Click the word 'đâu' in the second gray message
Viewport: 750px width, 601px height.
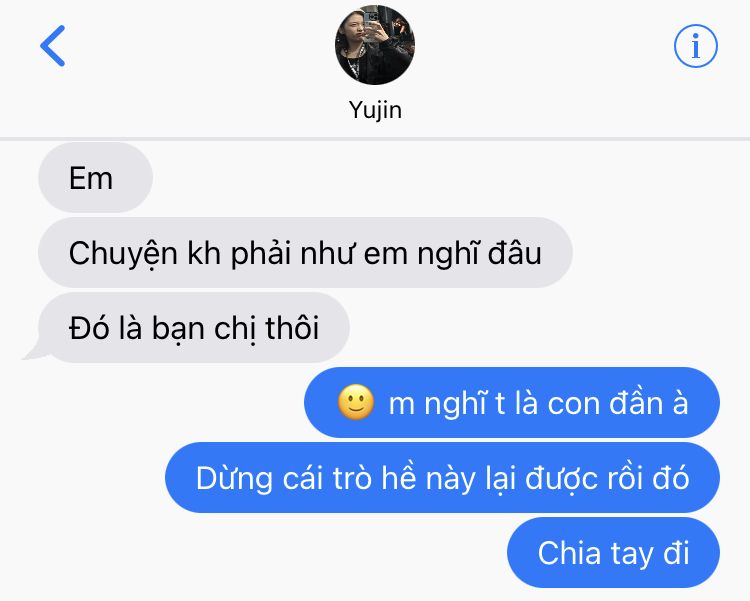[515, 253]
